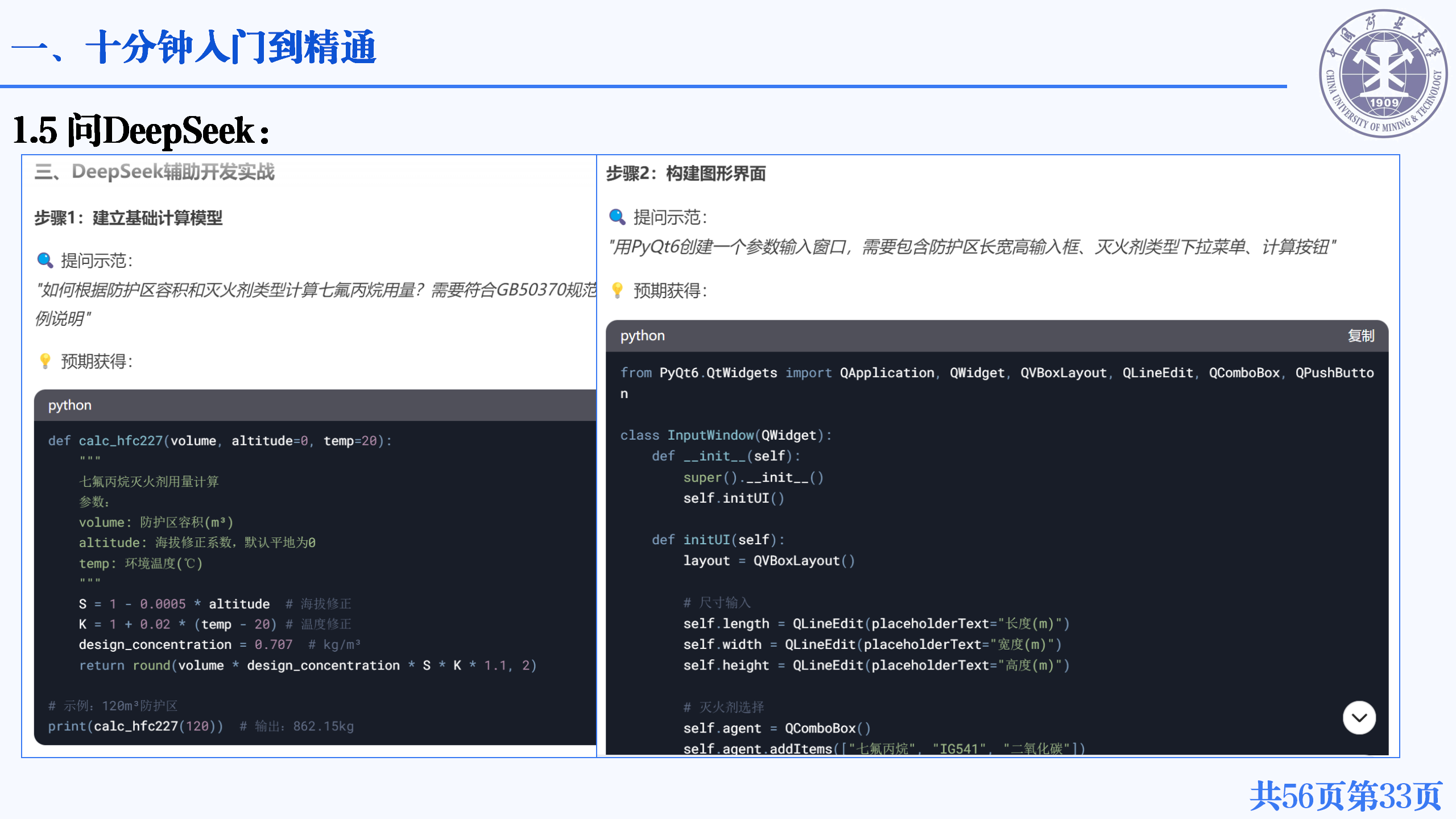Click the self.width = QLineEdit line
The image size is (1456, 819).
[x=872, y=644]
